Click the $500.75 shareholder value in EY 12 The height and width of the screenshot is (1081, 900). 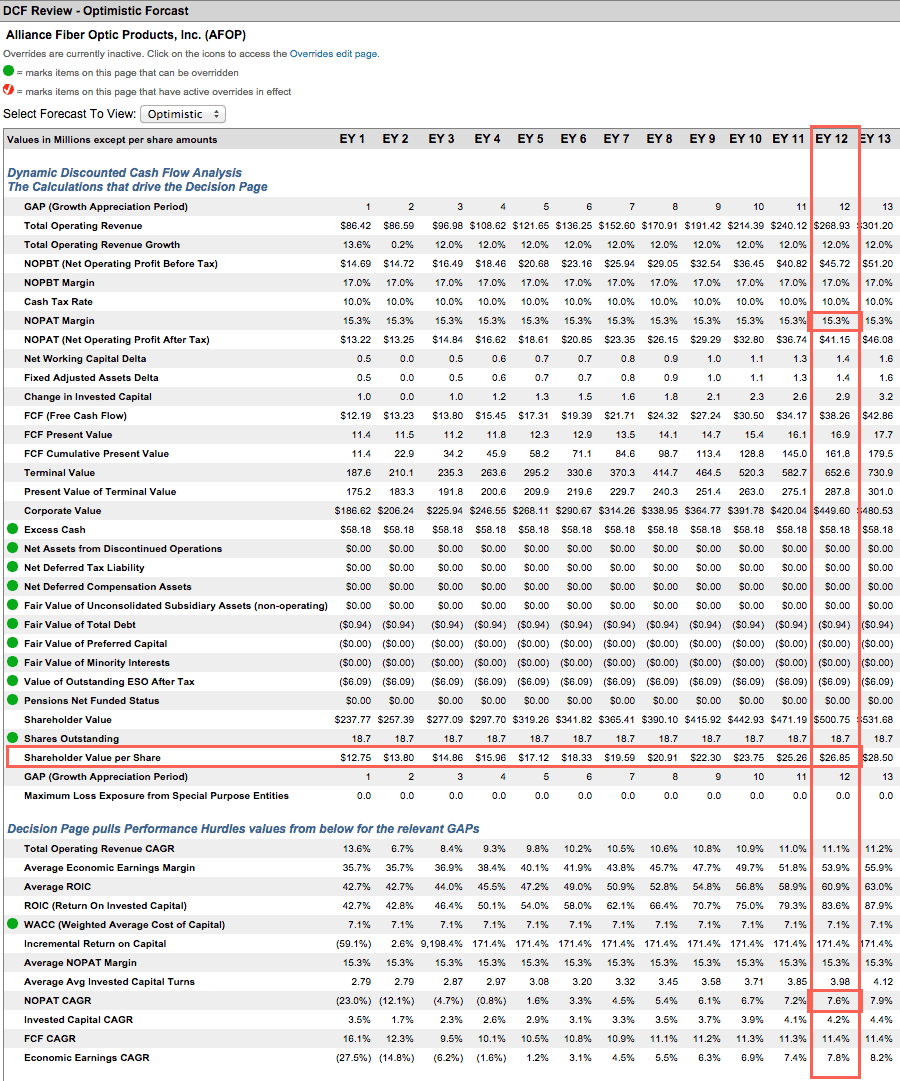click(832, 719)
